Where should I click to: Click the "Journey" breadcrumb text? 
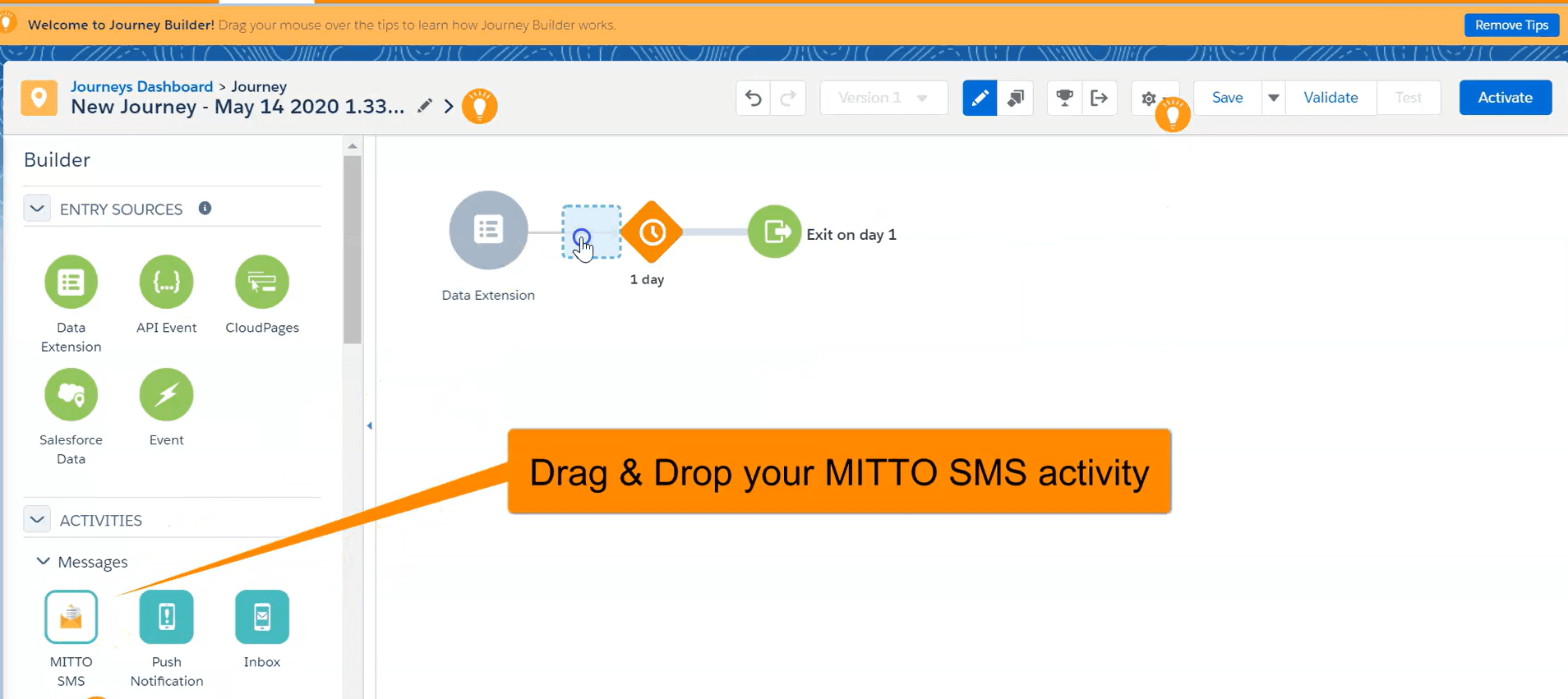click(259, 86)
